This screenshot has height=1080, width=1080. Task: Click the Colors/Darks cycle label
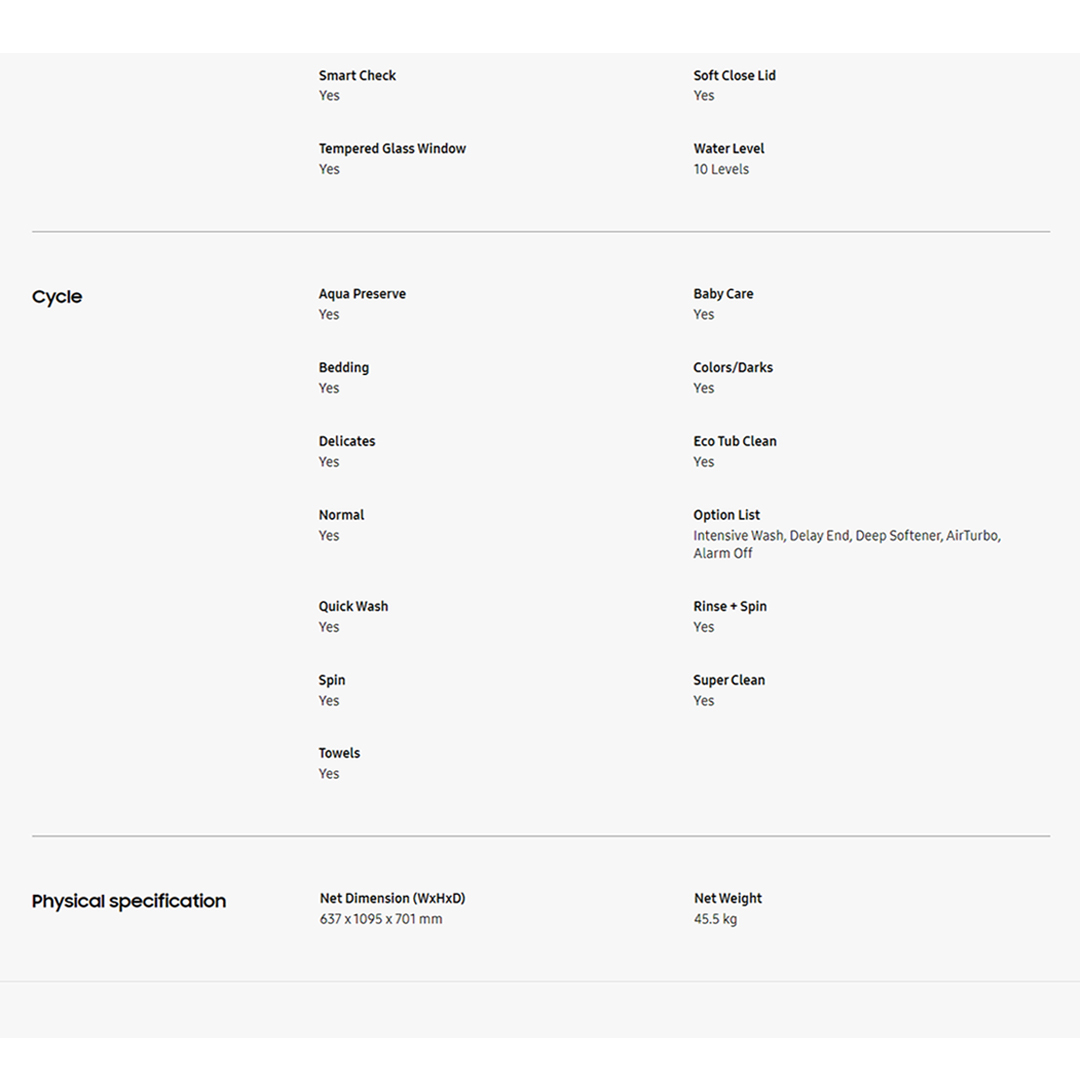click(x=733, y=367)
